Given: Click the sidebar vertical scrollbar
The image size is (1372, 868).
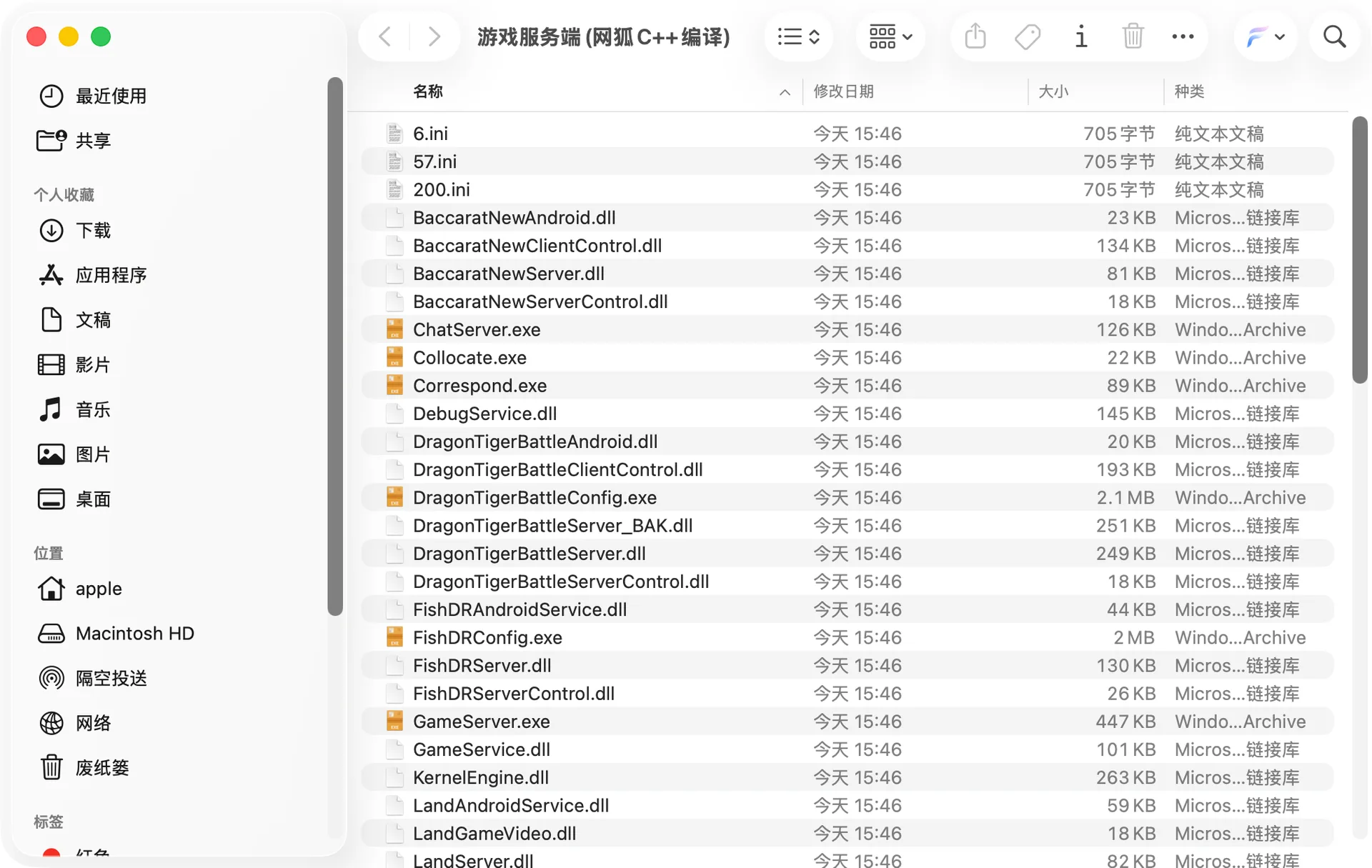Looking at the screenshot, I should point(334,346).
